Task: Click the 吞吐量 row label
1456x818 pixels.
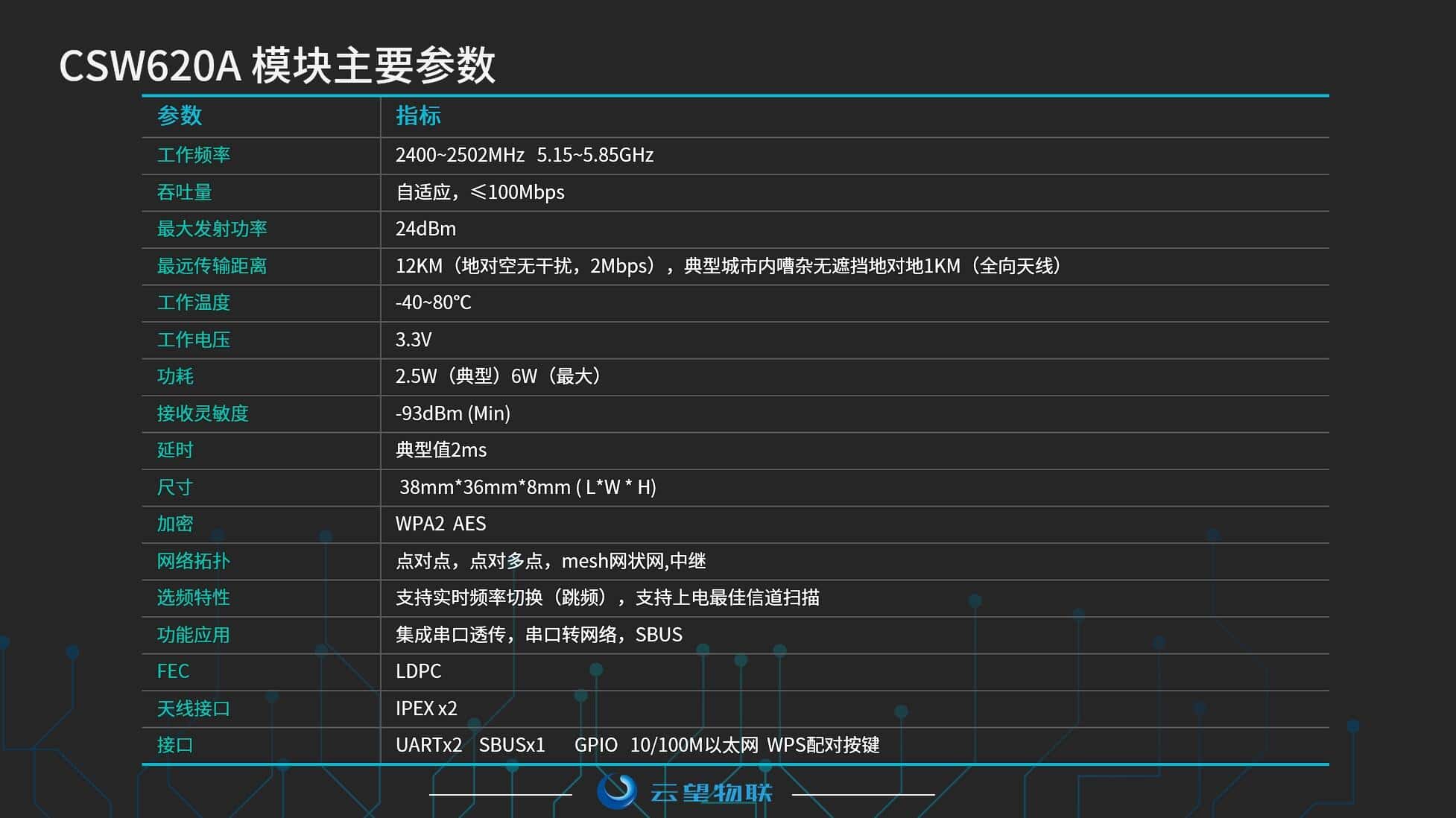Action: coord(184,192)
